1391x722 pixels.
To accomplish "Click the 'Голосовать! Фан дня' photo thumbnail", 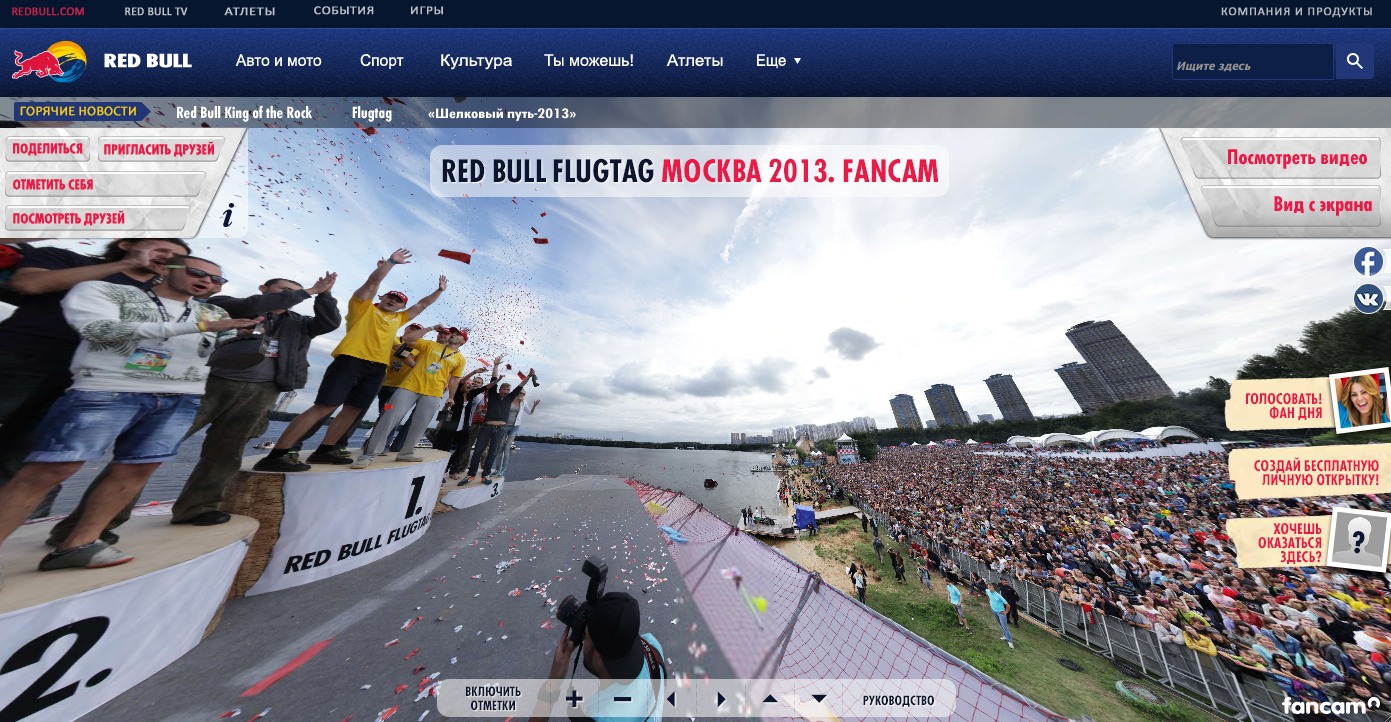I will [x=1358, y=401].
